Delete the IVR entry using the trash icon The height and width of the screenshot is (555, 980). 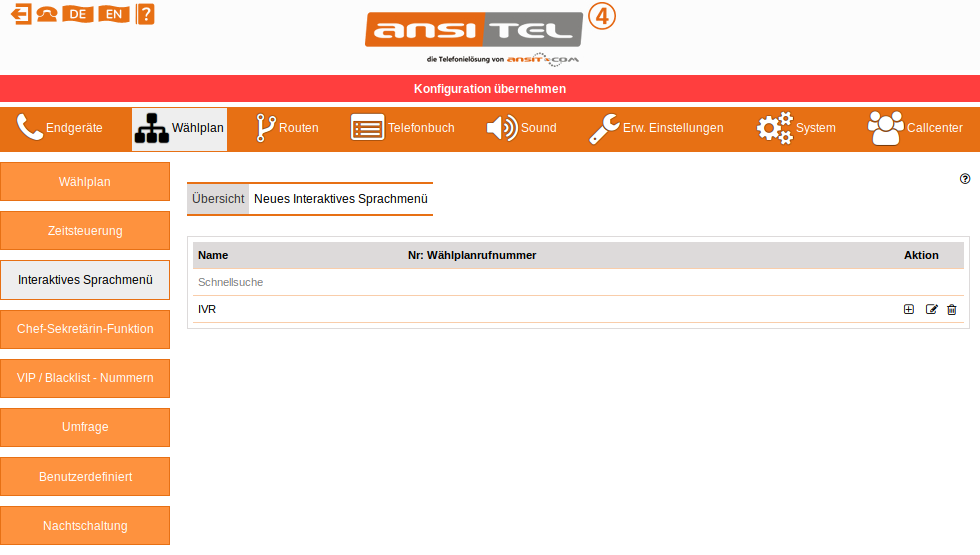(x=951, y=310)
